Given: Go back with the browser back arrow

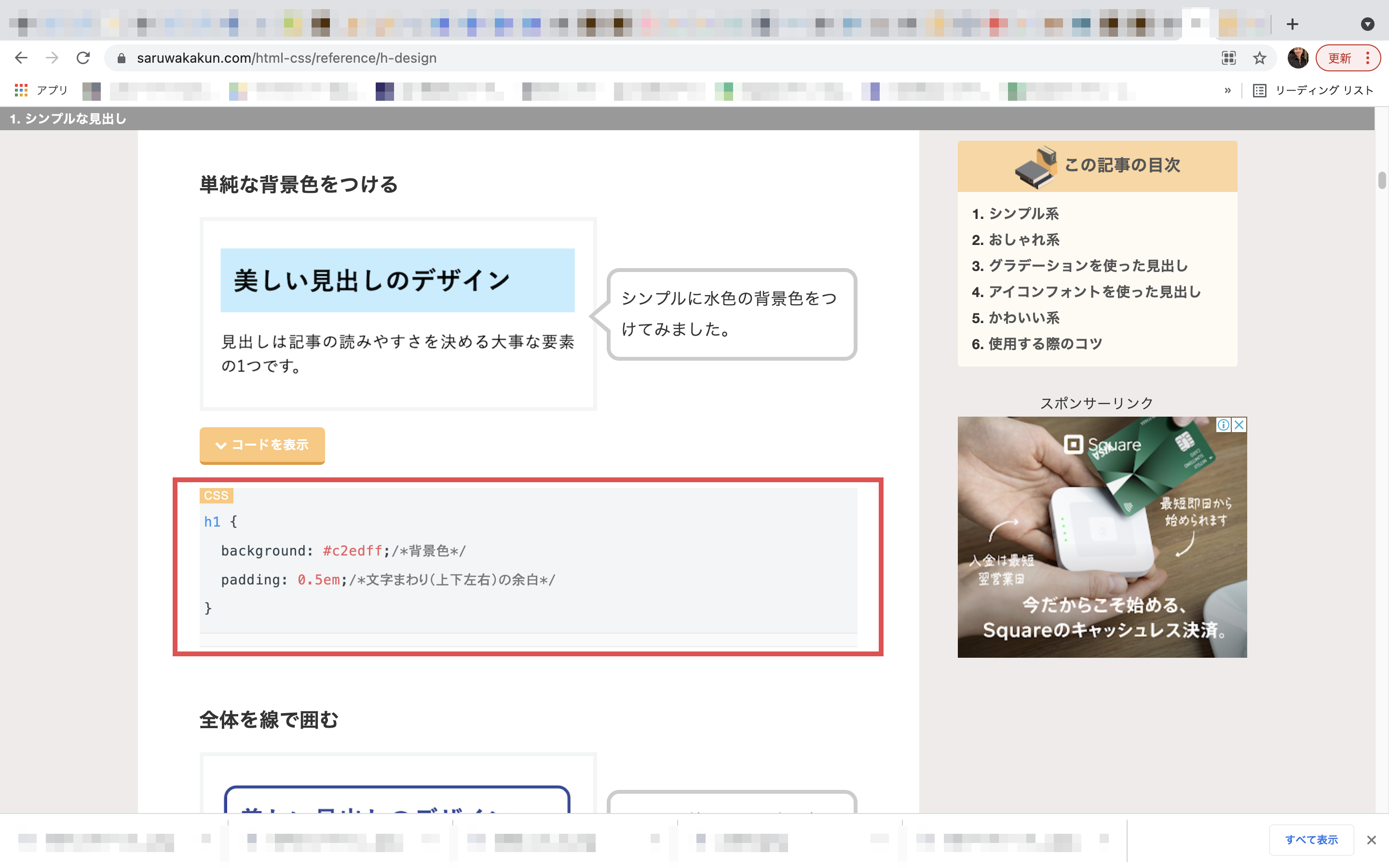Looking at the screenshot, I should click(x=21, y=58).
